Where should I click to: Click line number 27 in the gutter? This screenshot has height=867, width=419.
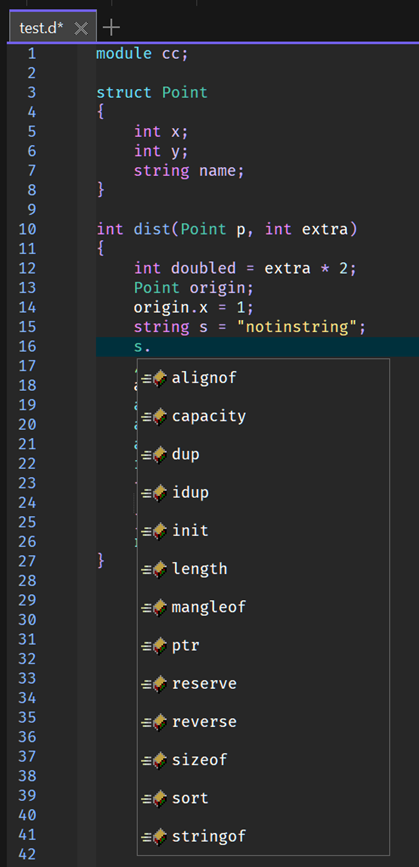[x=27, y=561]
